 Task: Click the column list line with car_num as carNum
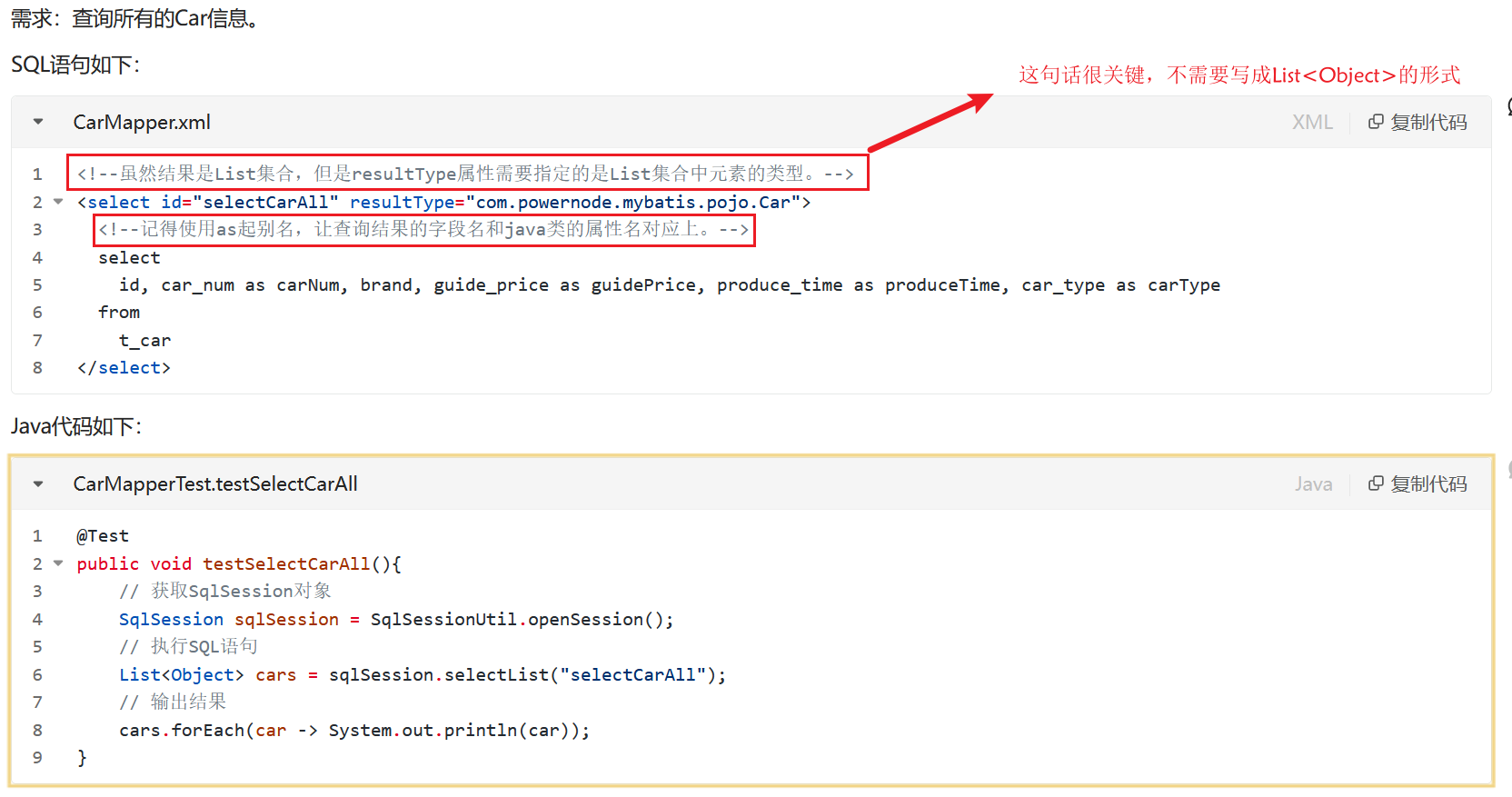[x=670, y=284]
